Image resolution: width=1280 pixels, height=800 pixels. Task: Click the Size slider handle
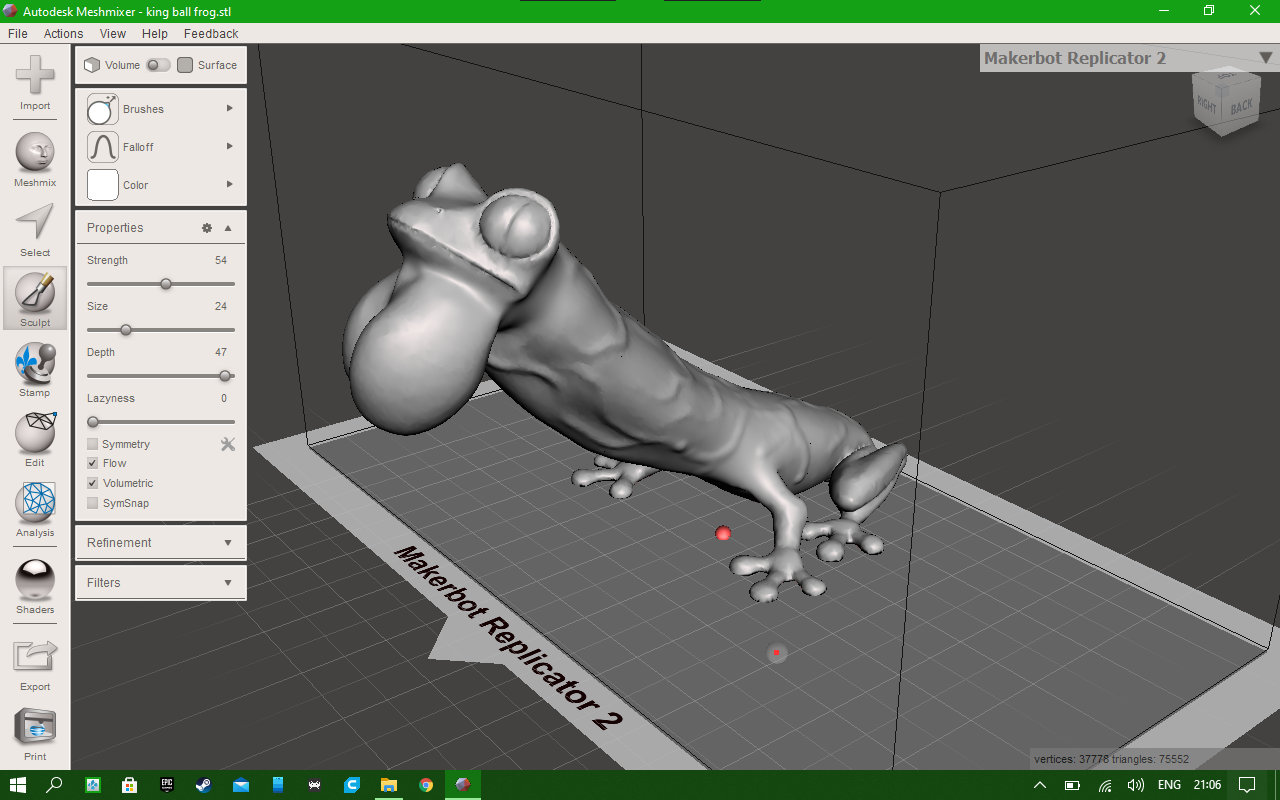click(x=126, y=330)
